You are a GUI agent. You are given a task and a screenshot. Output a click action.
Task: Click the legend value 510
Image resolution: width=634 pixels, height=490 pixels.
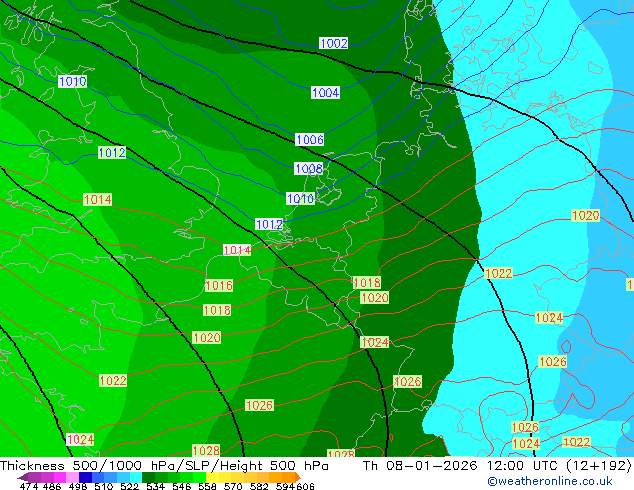point(104,486)
